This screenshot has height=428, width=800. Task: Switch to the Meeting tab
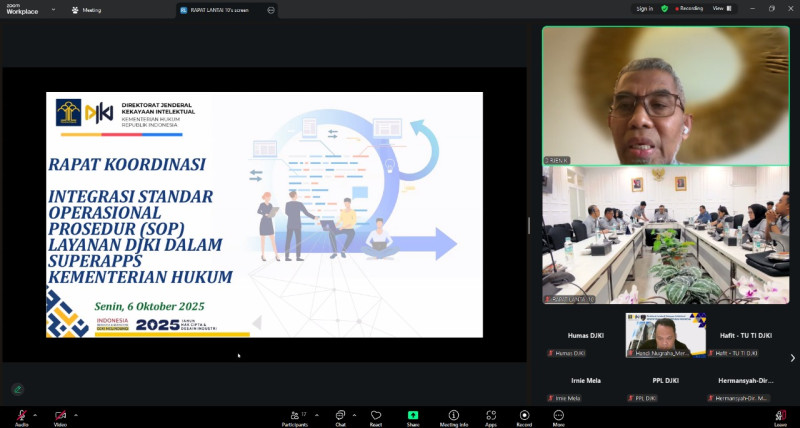click(87, 10)
